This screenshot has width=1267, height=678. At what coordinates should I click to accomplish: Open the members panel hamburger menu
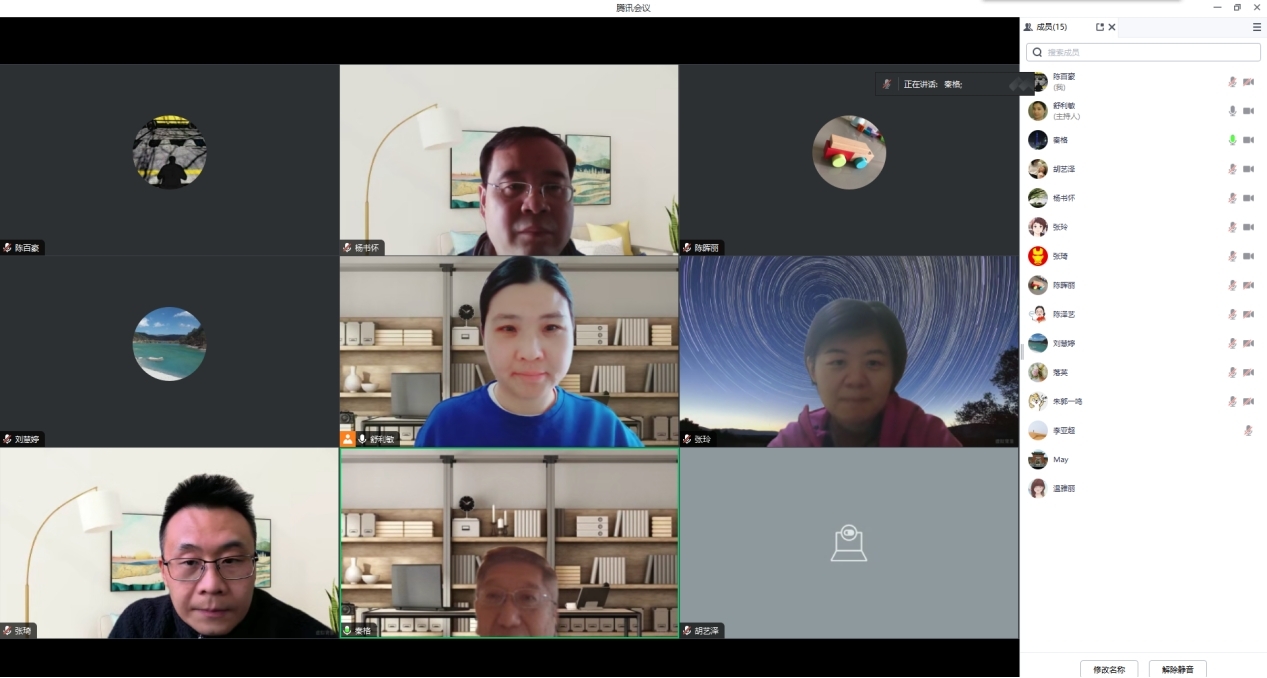pos(1257,27)
